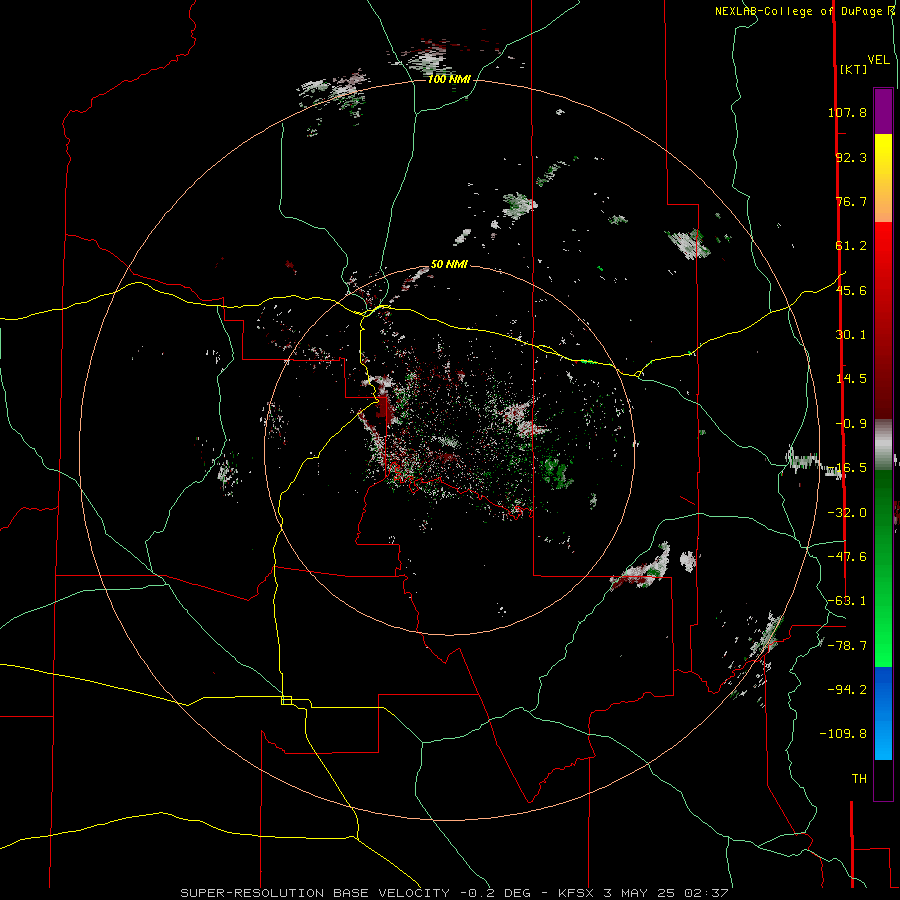Click the -78.7 velocity scale value
This screenshot has height=900, width=900.
tap(847, 646)
